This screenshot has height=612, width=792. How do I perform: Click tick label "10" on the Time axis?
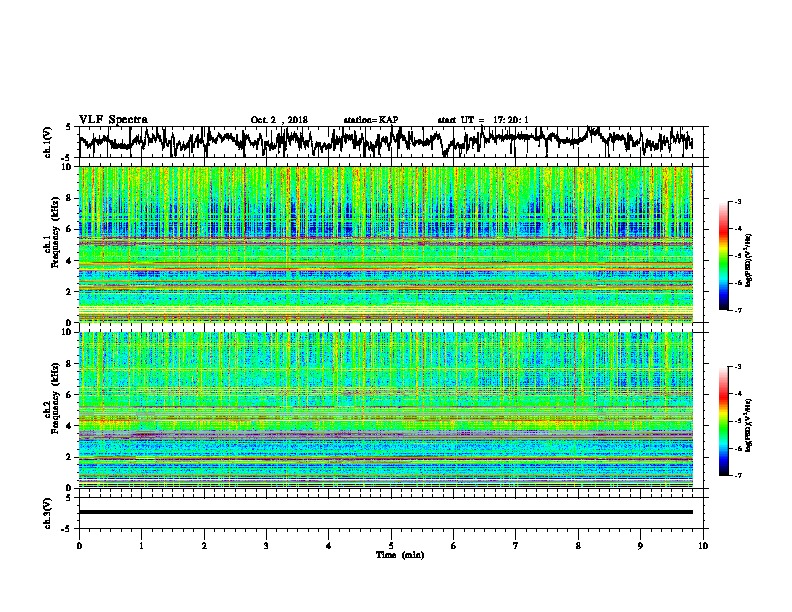[703, 545]
